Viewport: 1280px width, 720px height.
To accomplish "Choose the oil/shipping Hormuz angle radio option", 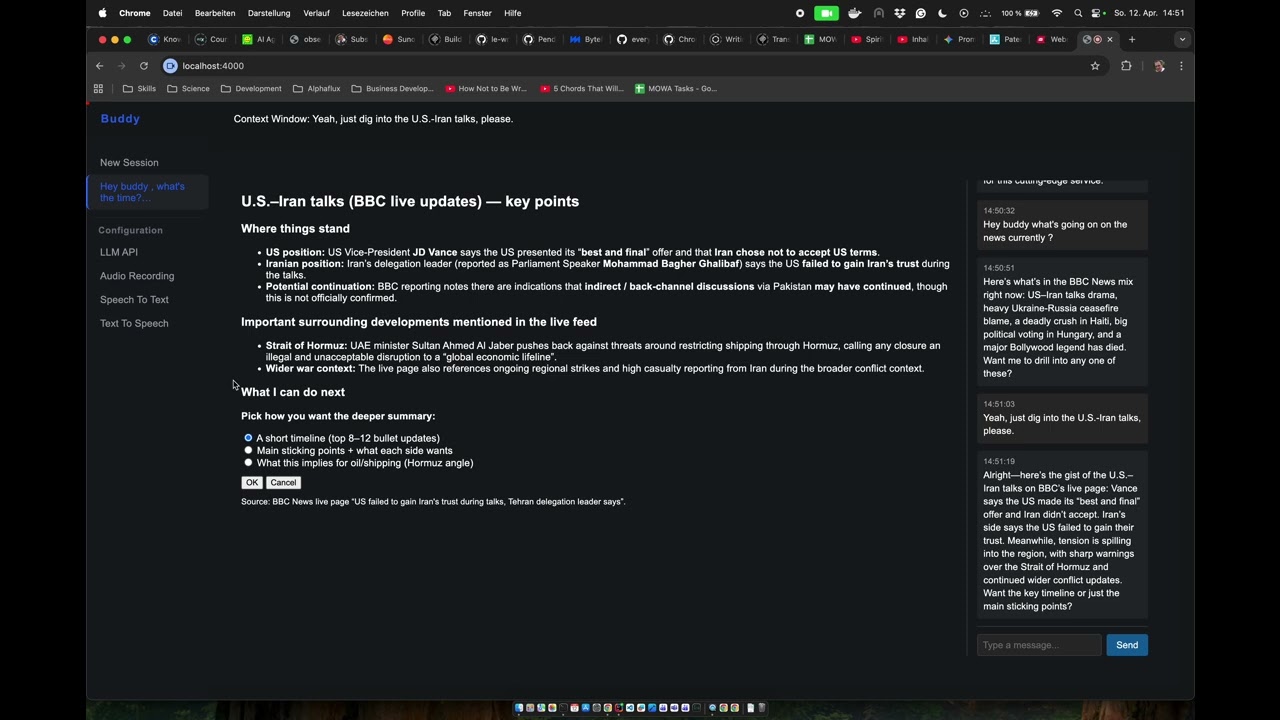I will [x=248, y=463].
